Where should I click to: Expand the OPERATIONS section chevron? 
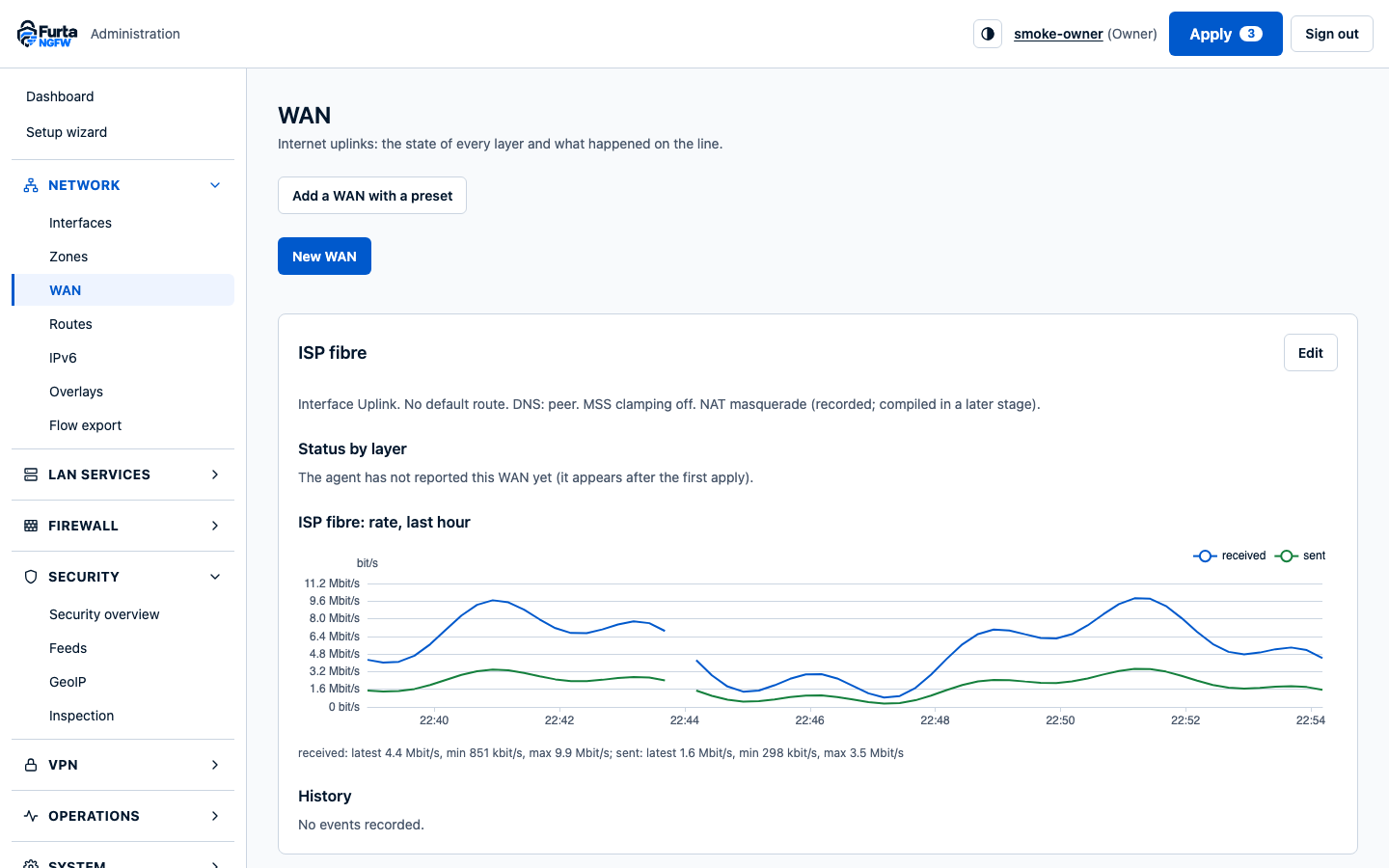[215, 816]
